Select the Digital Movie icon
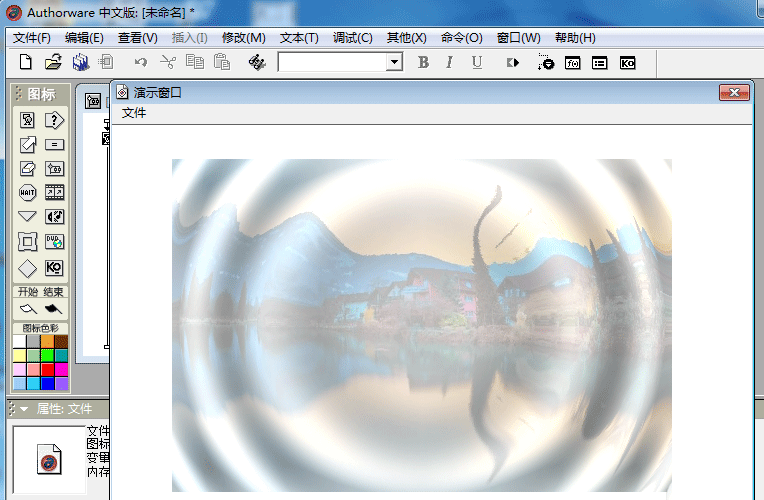The height and width of the screenshot is (500, 764). click(54, 193)
